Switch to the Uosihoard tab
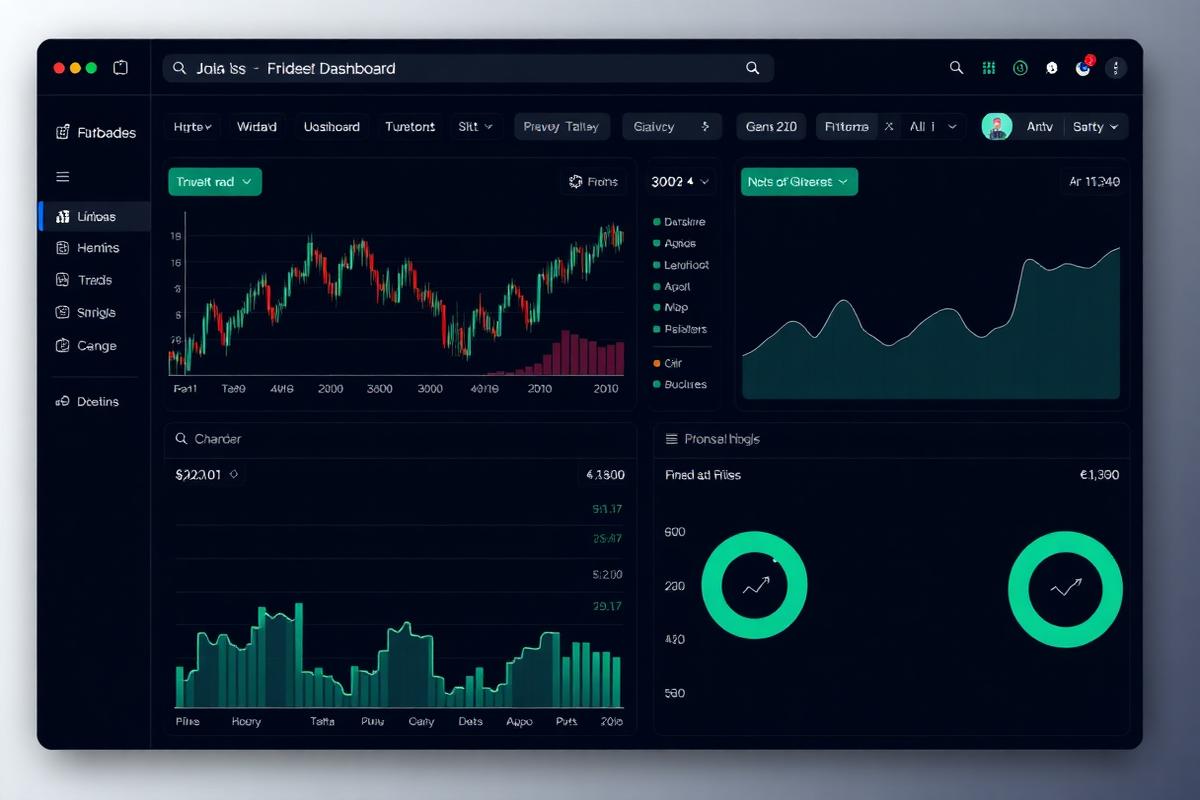The height and width of the screenshot is (800, 1200). (331, 127)
